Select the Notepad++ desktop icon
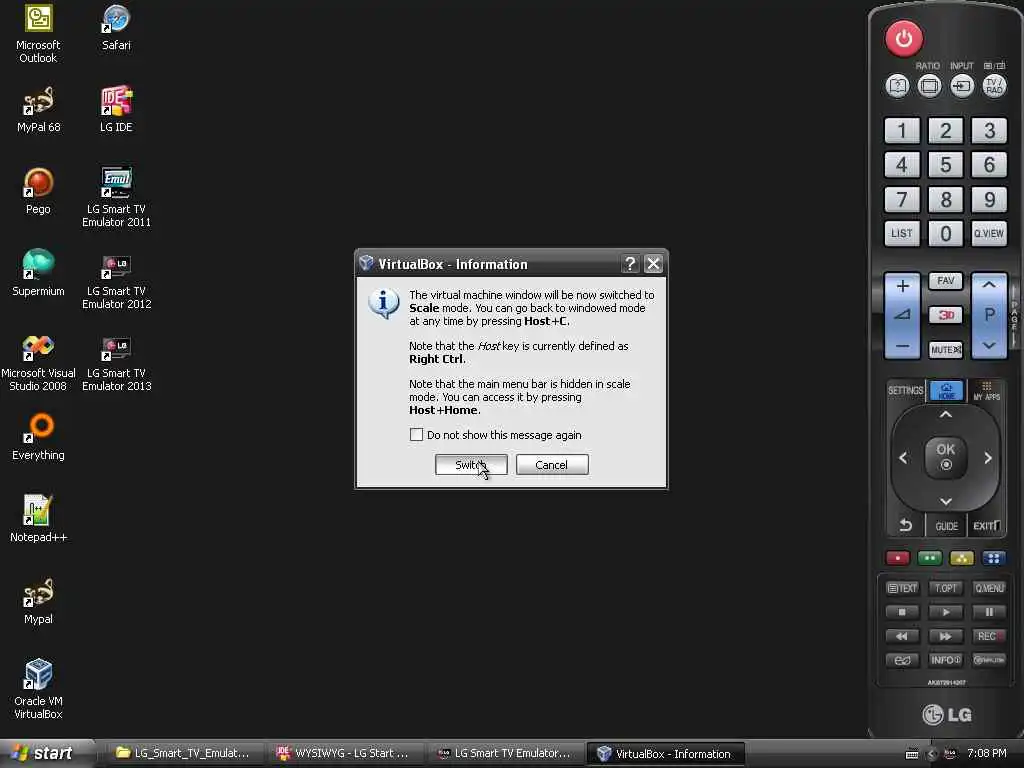 (x=39, y=519)
